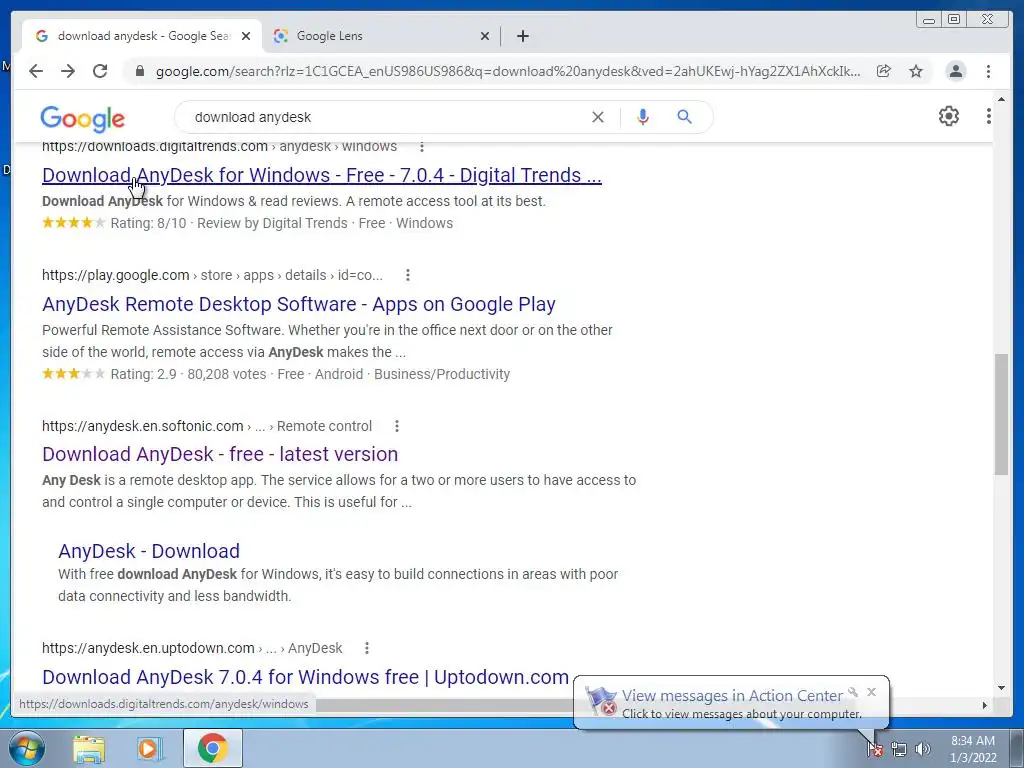Go back to the previous page

point(36,71)
